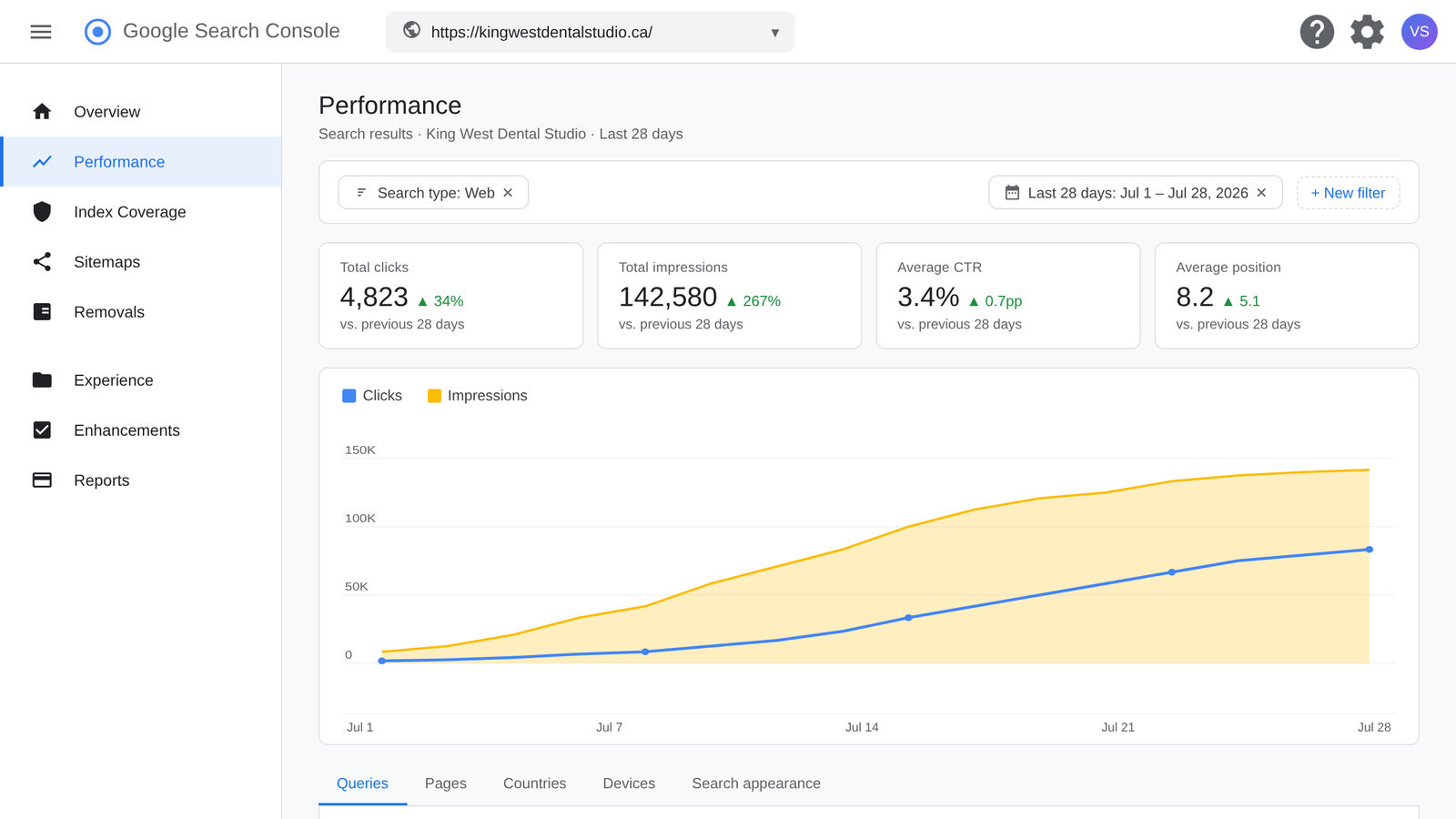The width and height of the screenshot is (1456, 819).
Task: Click the Jul 28 clicks data point
Action: pyautogui.click(x=1370, y=550)
